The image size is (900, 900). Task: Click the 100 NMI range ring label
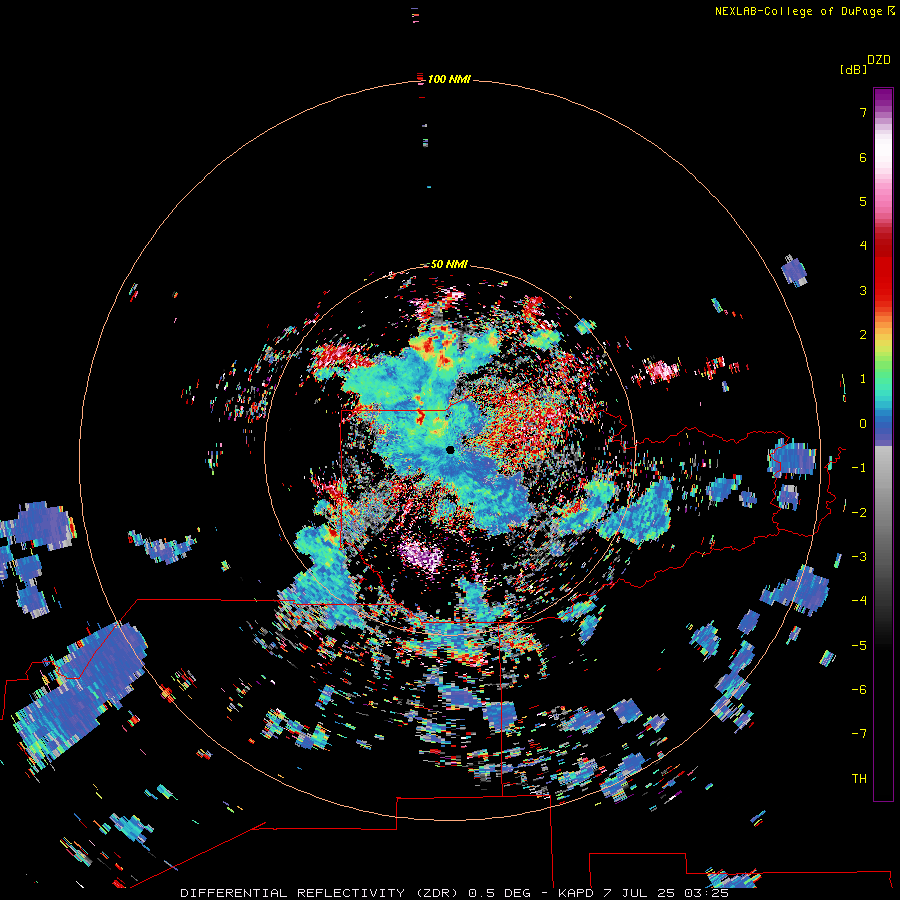(x=449, y=79)
